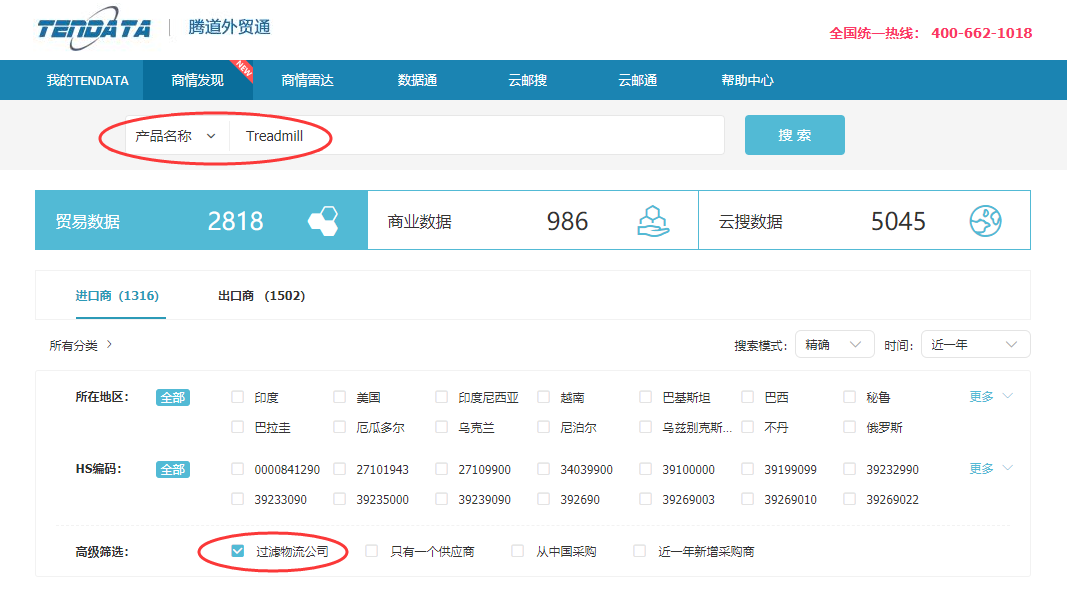Open the 产品名称 search type dropdown

(176, 136)
